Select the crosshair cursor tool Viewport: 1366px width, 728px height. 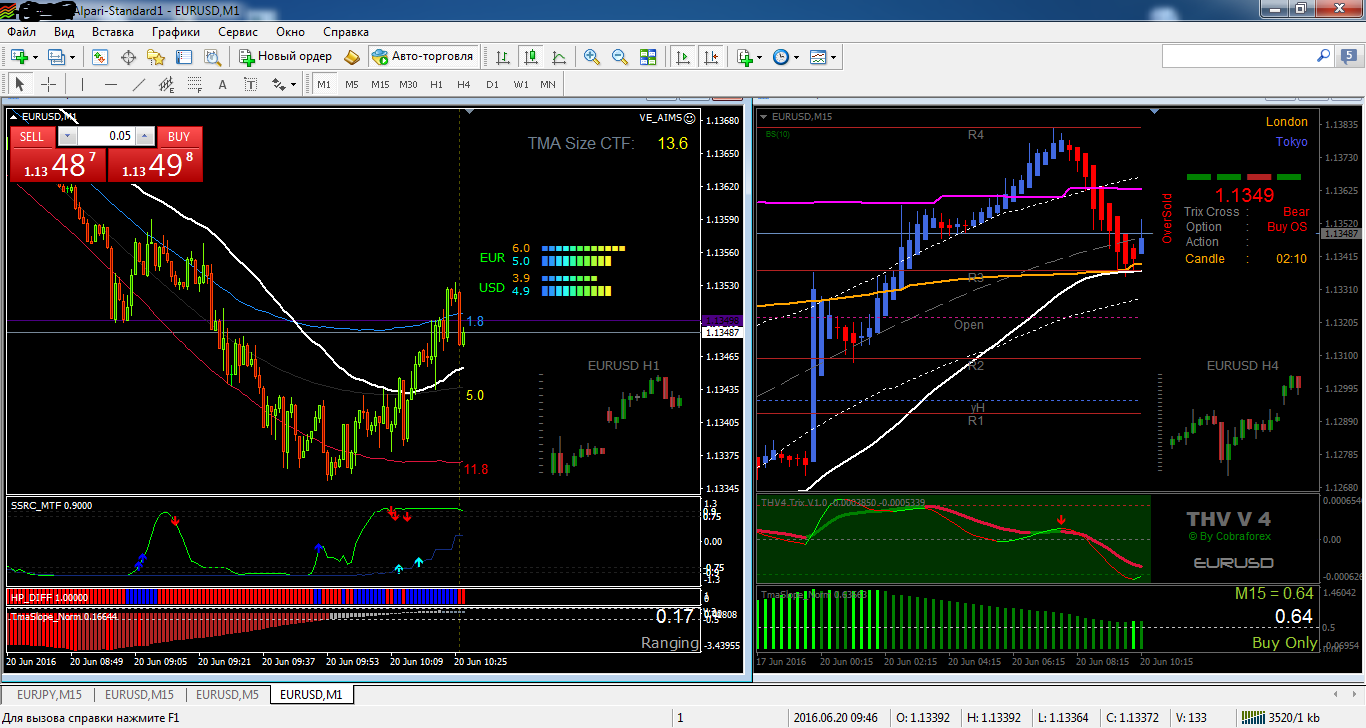(48, 84)
